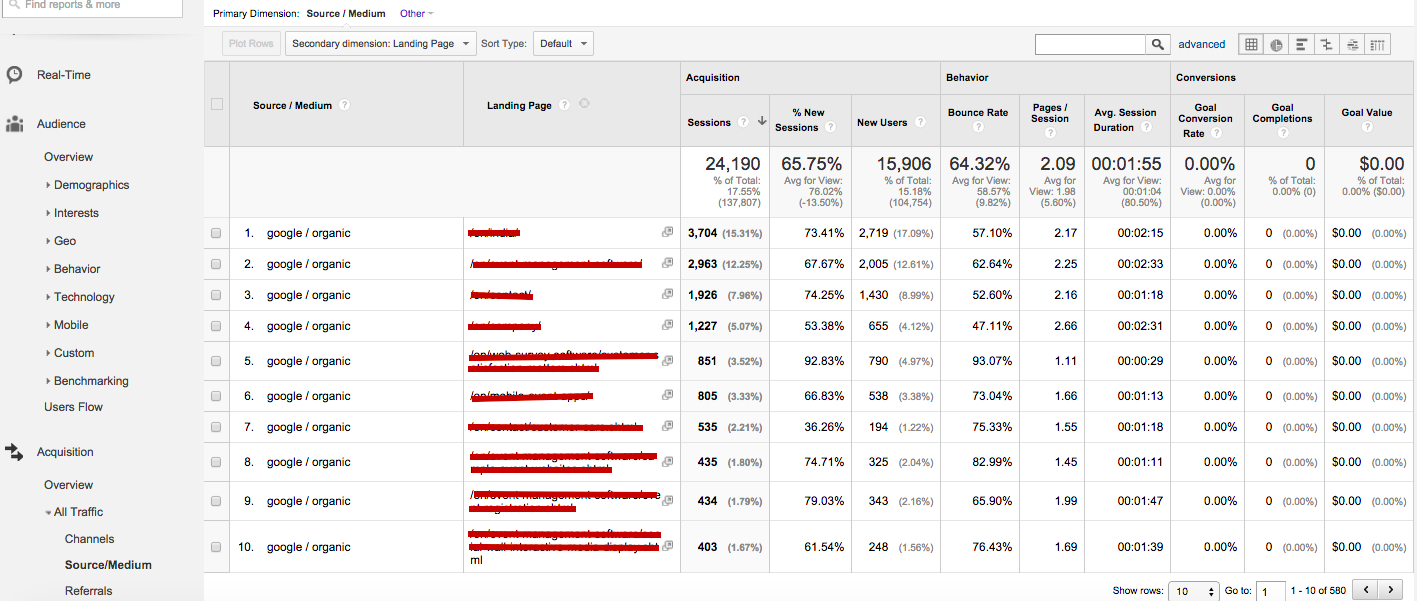
Task: Select the Acquisition sidebar icon
Action: coord(13,451)
